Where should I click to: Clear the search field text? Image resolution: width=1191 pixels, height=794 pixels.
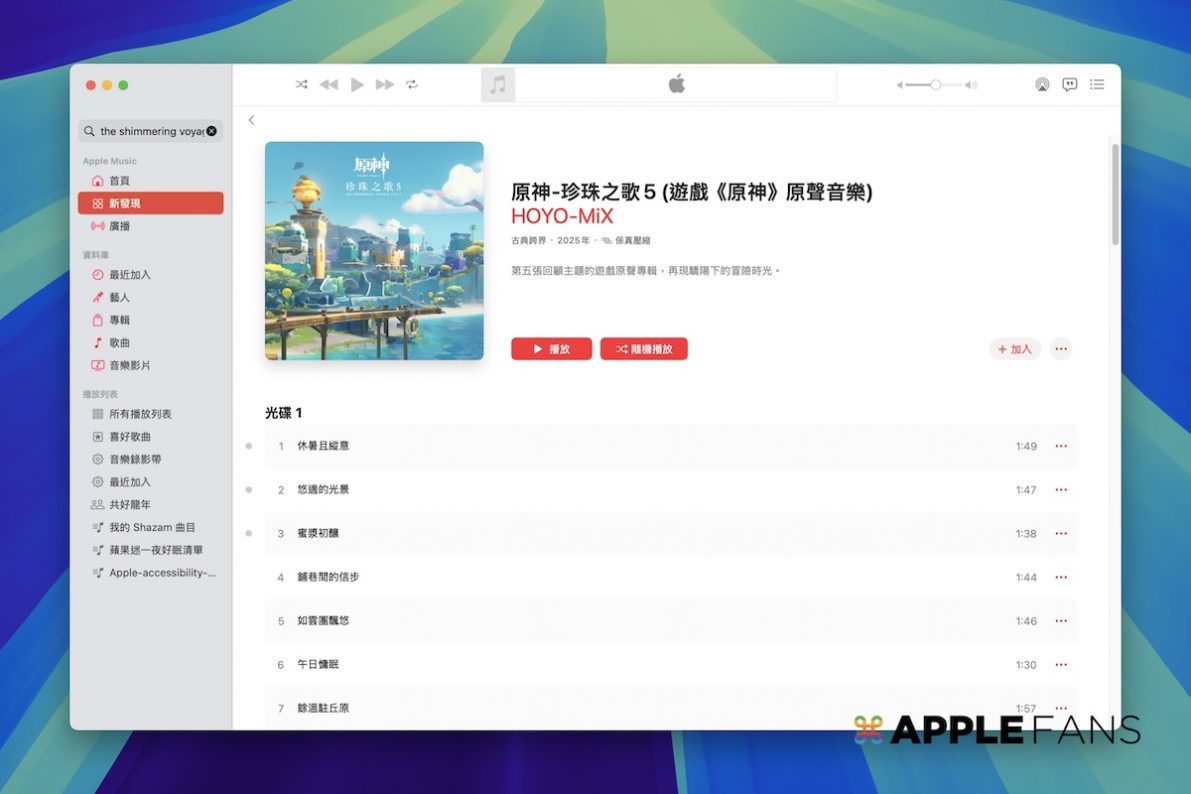pos(212,131)
